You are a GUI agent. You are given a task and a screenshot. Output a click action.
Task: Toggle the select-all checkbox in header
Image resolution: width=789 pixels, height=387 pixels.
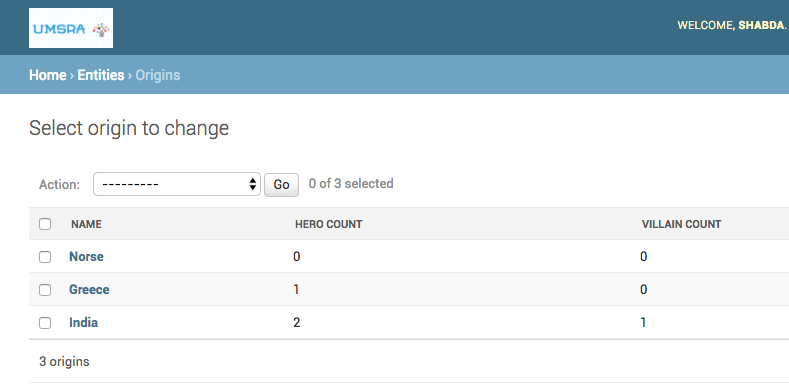point(45,224)
